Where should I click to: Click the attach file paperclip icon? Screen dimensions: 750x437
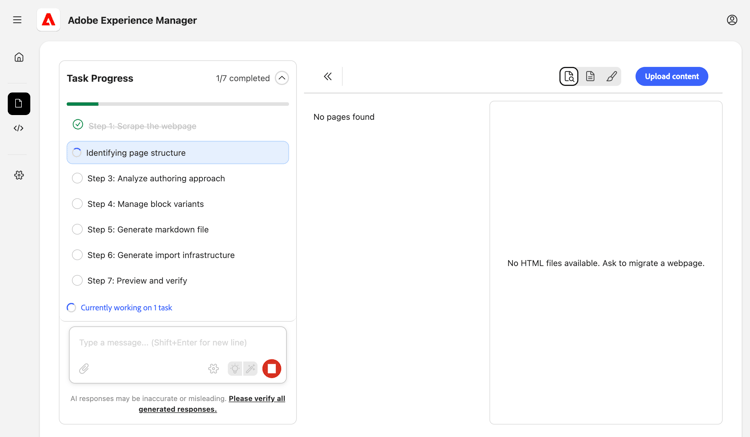coord(84,369)
